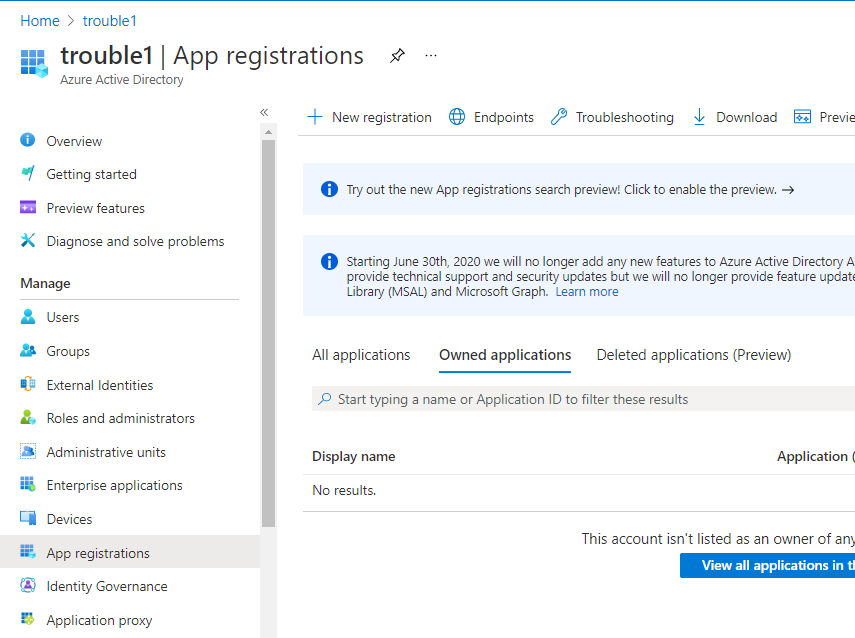Click the trouble1 breadcrumb link
The height and width of the screenshot is (638, 855).
point(110,21)
